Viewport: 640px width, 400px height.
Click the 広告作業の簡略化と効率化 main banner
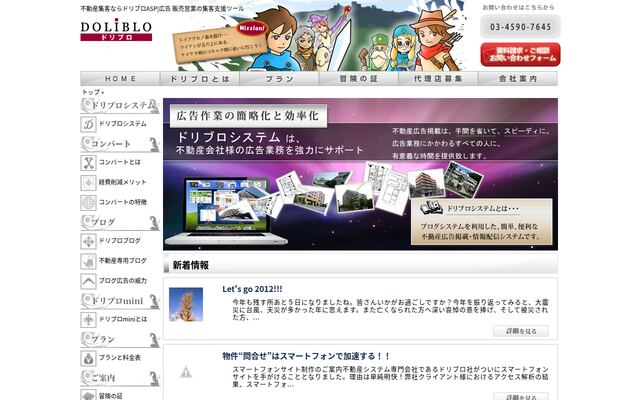(x=360, y=174)
